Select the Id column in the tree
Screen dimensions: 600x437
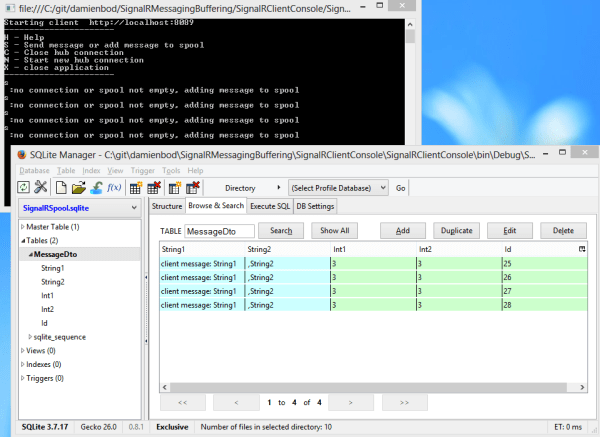[44, 323]
